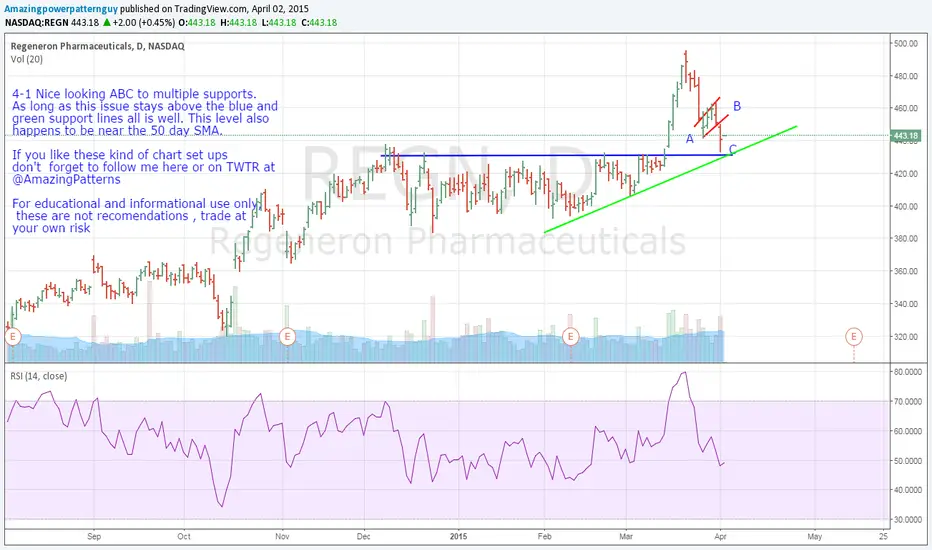The image size is (932, 550).
Task: Select the wave label A on chart
Action: [689, 139]
